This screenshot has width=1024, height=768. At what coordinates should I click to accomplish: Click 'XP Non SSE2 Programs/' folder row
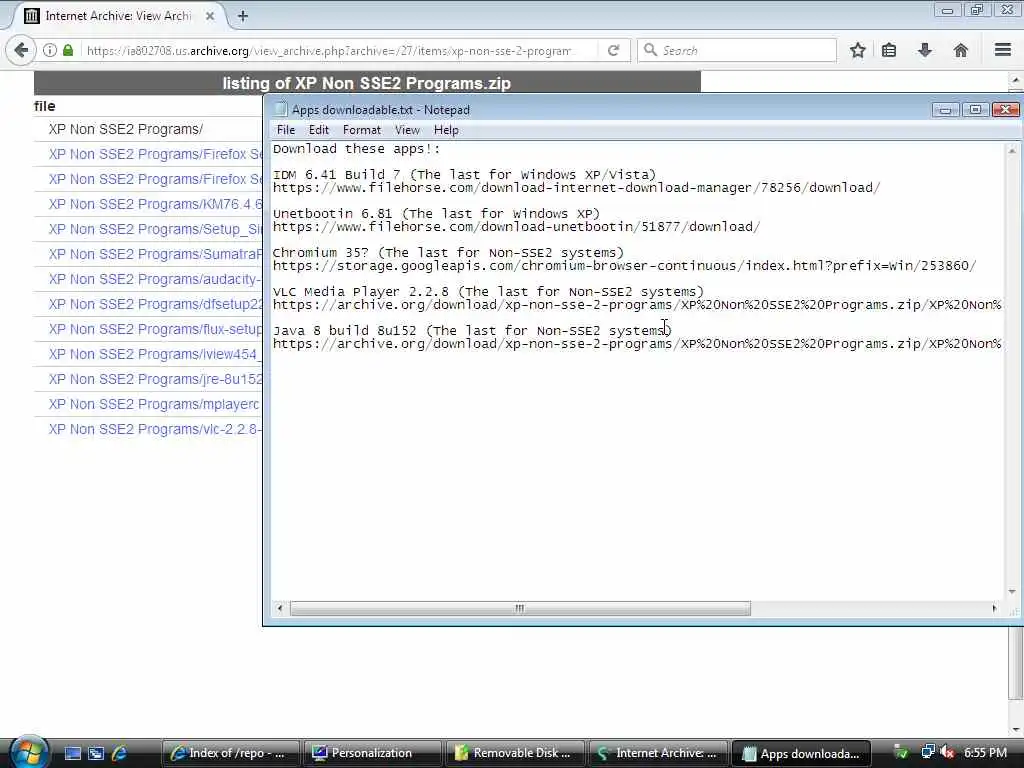point(126,129)
